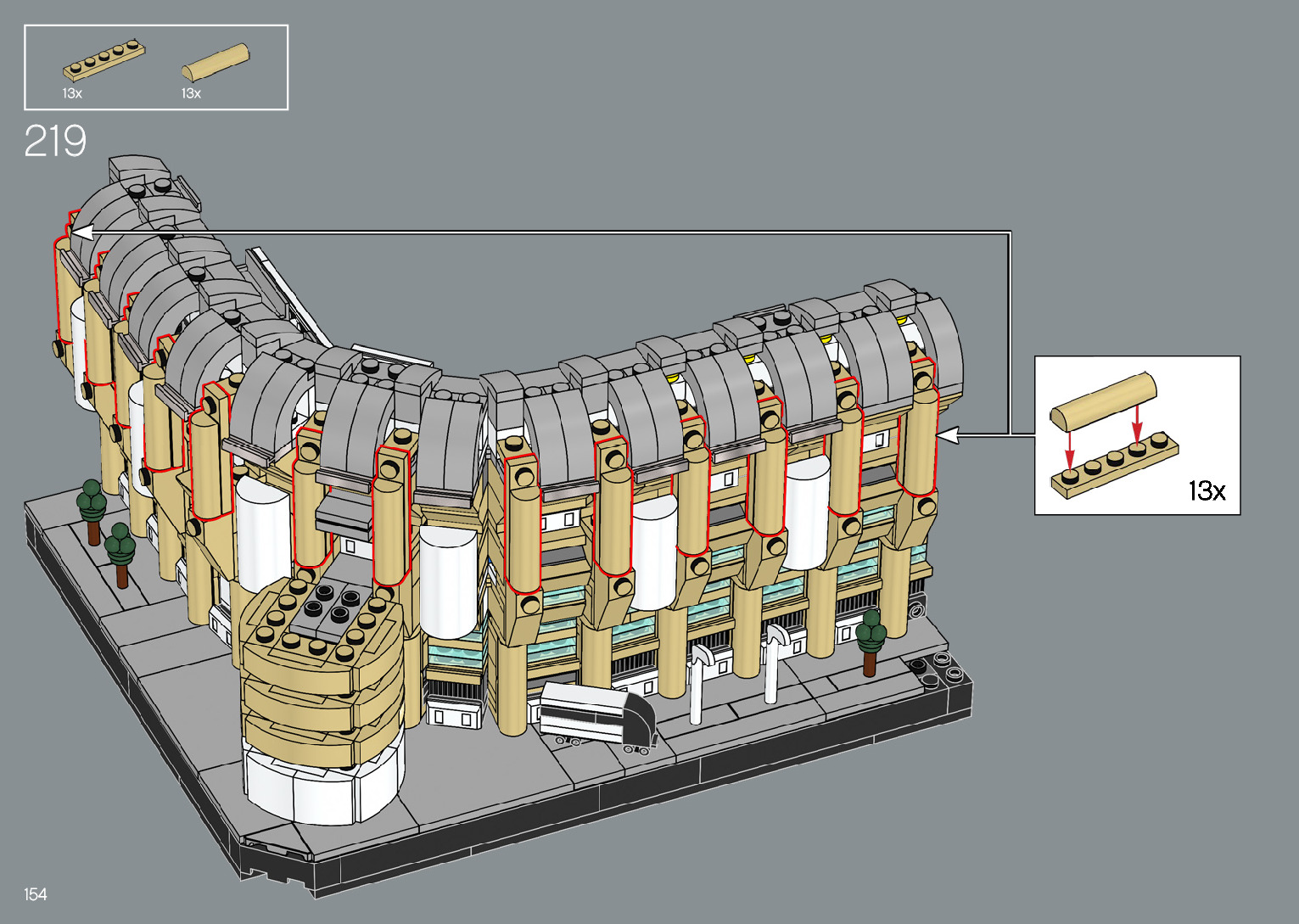Click the white truck in front of stadium
The image size is (1299, 924).
tap(596, 716)
